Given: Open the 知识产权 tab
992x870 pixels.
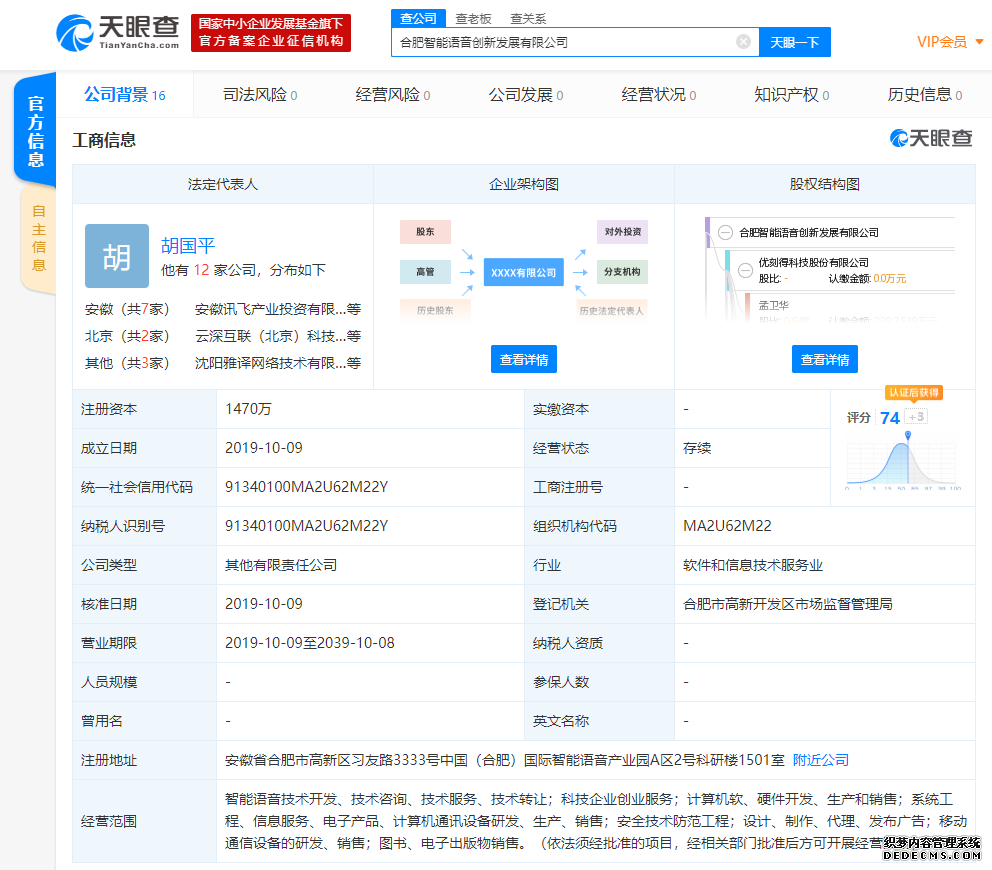Looking at the screenshot, I should click(791, 95).
